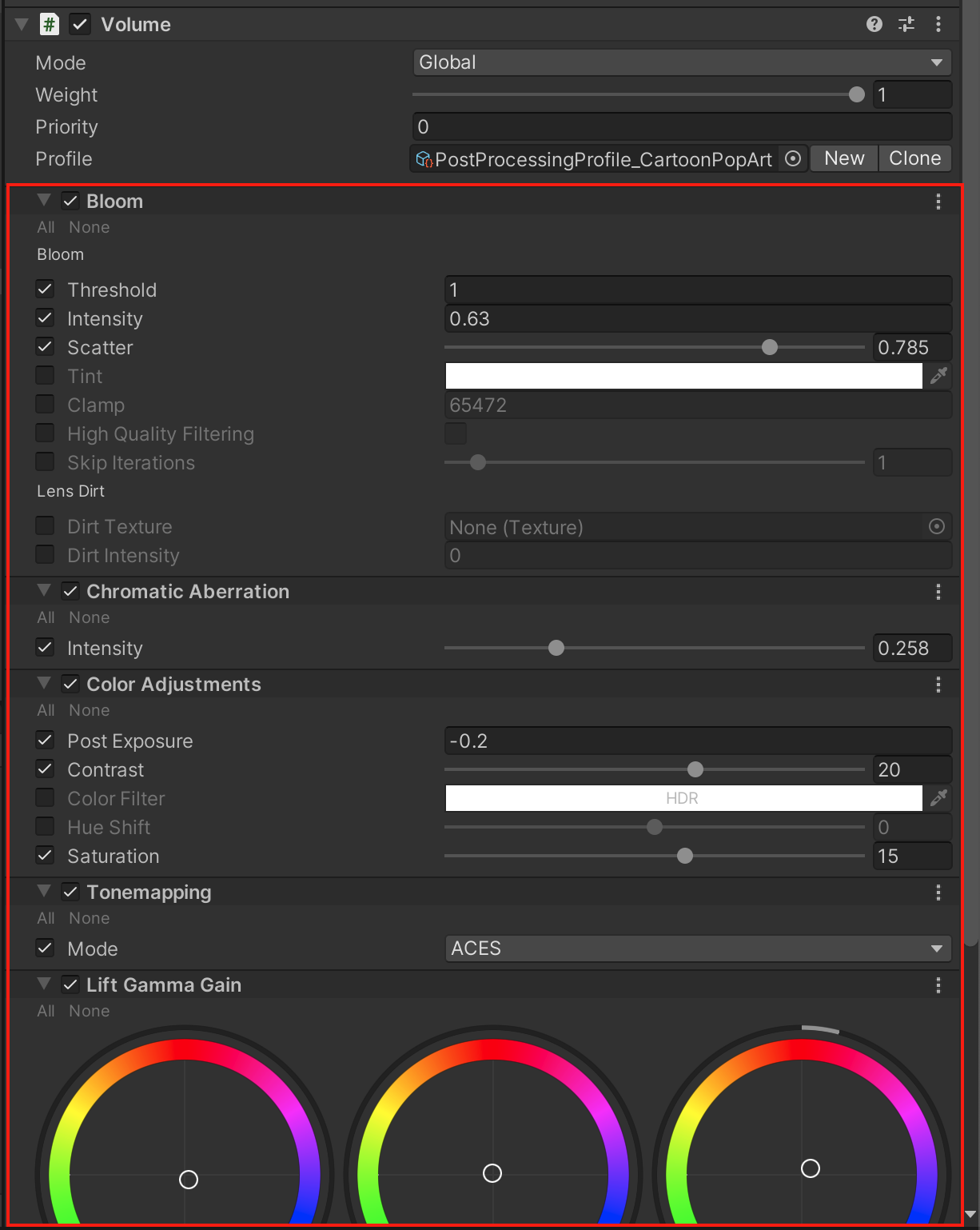Open the Dirt Texture object picker
Viewport: 980px width, 1230px height.
click(936, 526)
